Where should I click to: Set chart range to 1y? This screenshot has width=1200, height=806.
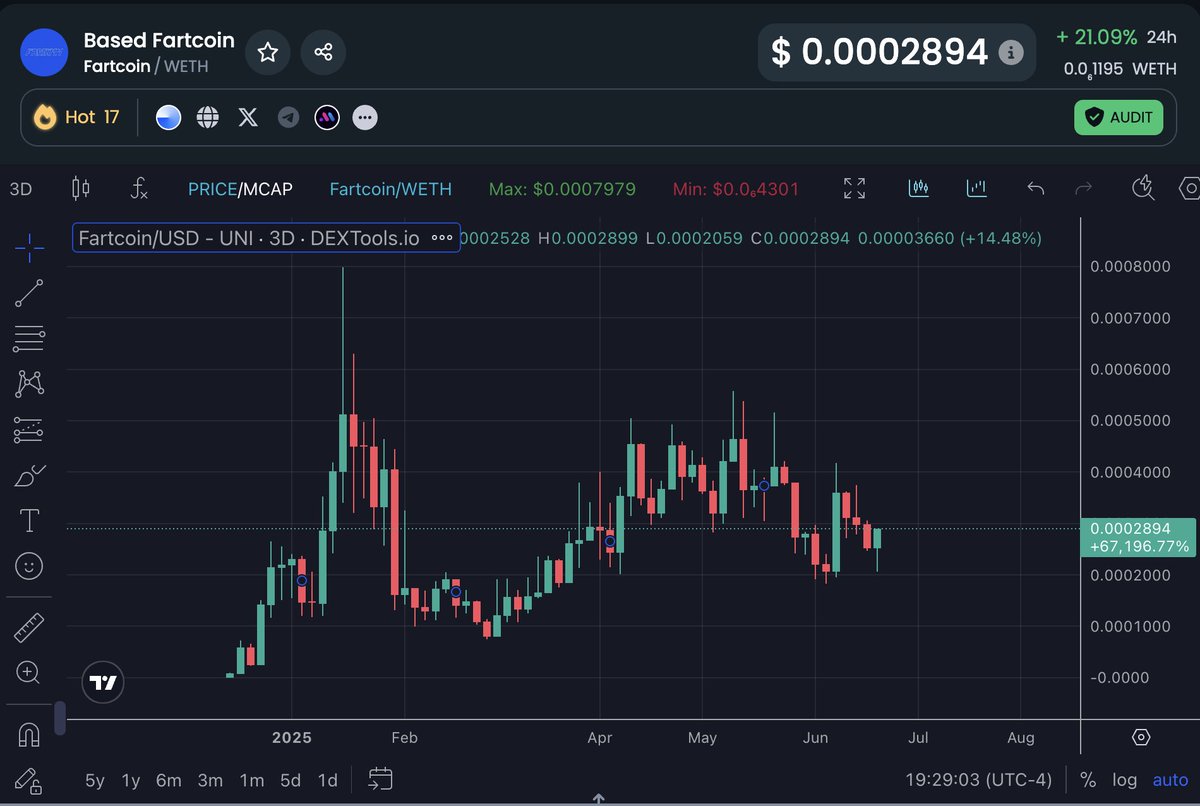tap(131, 780)
